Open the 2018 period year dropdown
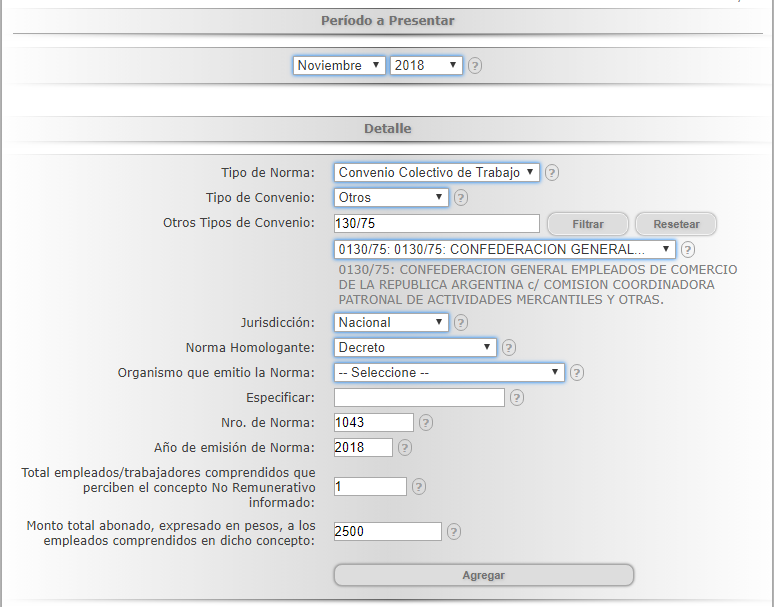 [x=425, y=65]
